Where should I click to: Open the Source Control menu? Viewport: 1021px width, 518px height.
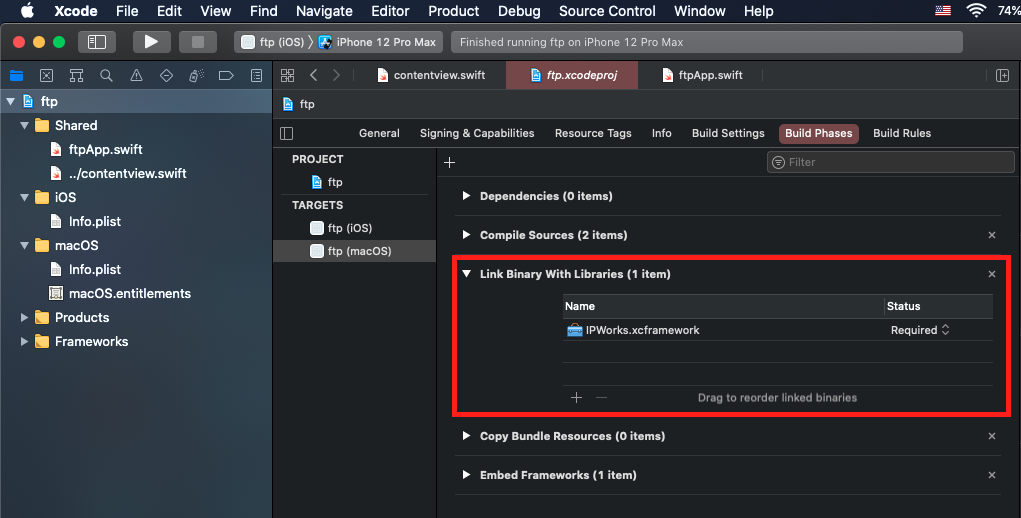point(607,11)
